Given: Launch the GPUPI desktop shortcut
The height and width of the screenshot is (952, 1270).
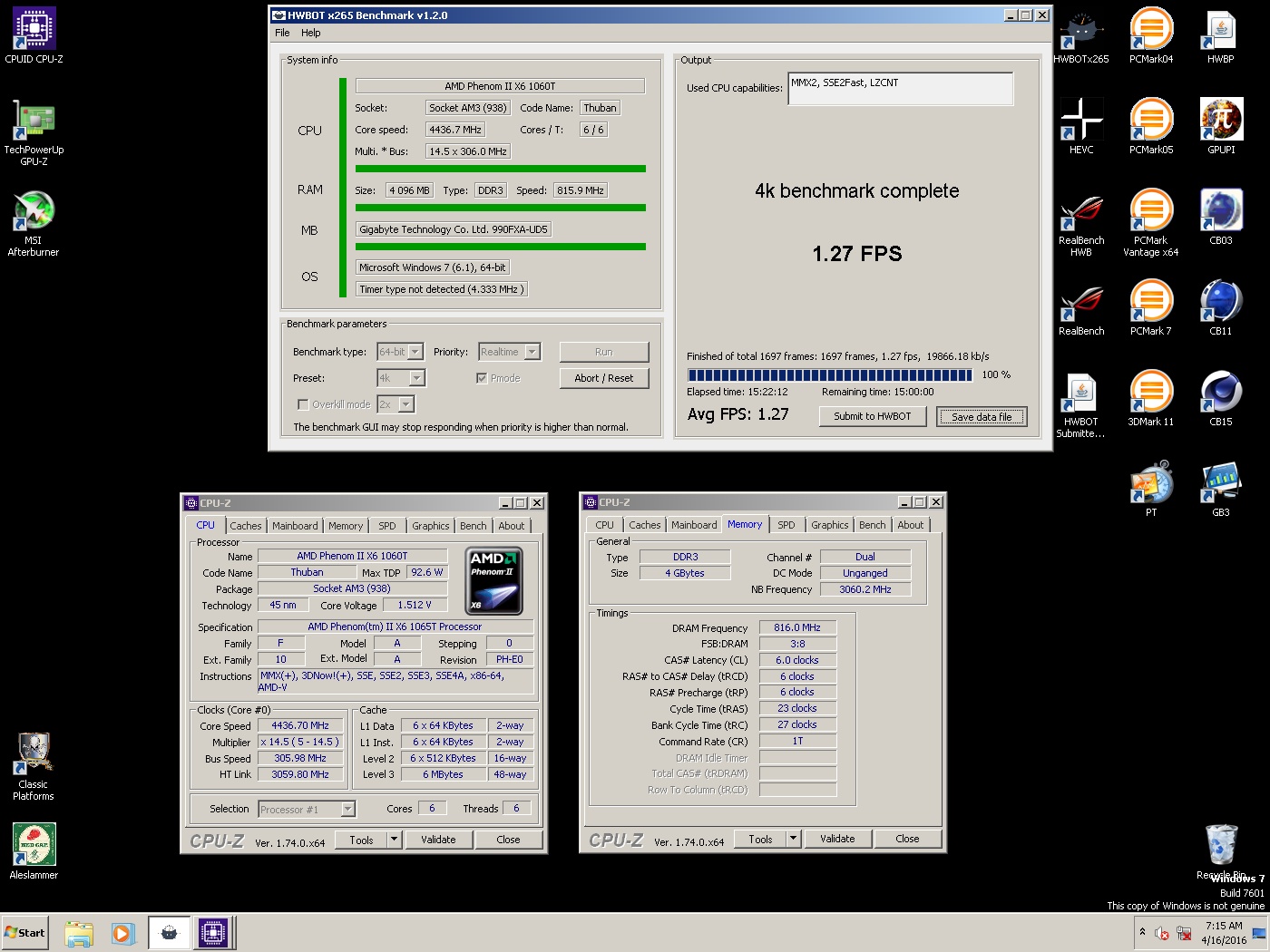Looking at the screenshot, I should (x=1221, y=126).
